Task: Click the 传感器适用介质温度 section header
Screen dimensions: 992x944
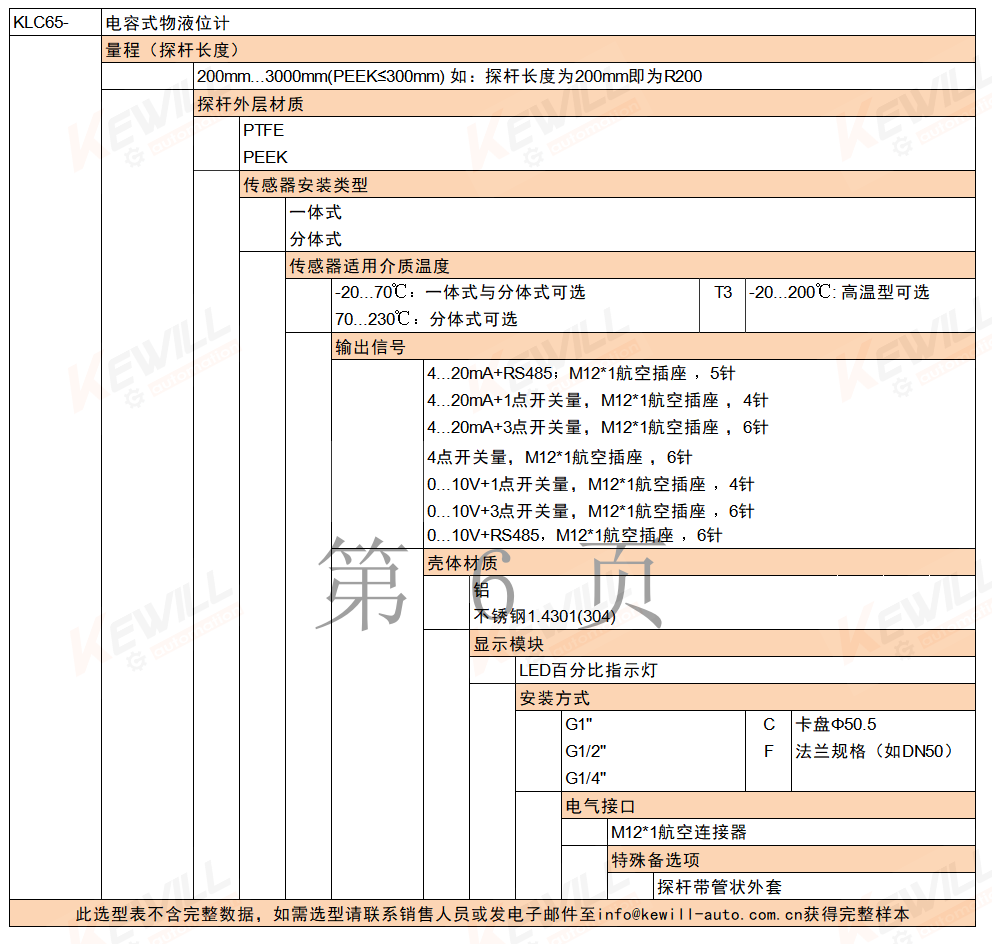Action: click(x=631, y=266)
